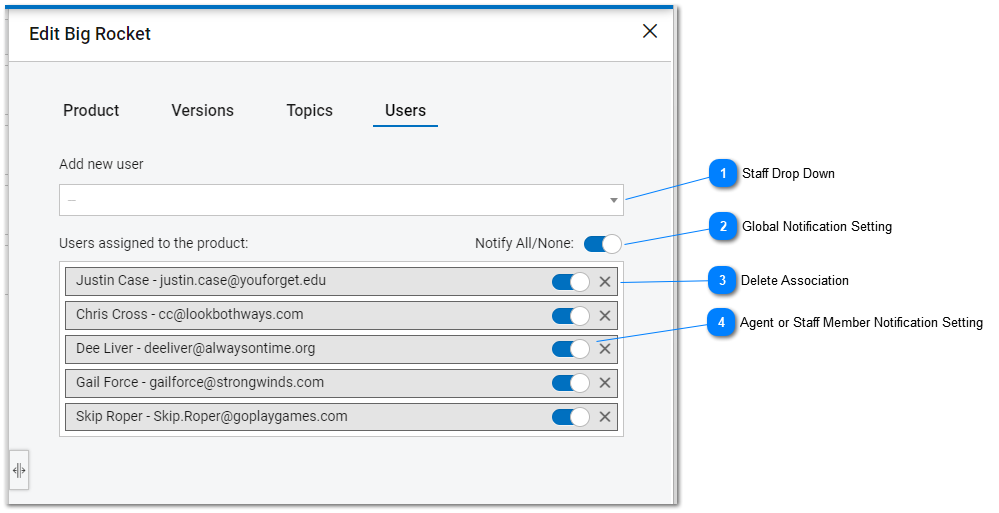Select Skip Roper - Skip.Roper@goplaygames.com text

click(x=212, y=416)
